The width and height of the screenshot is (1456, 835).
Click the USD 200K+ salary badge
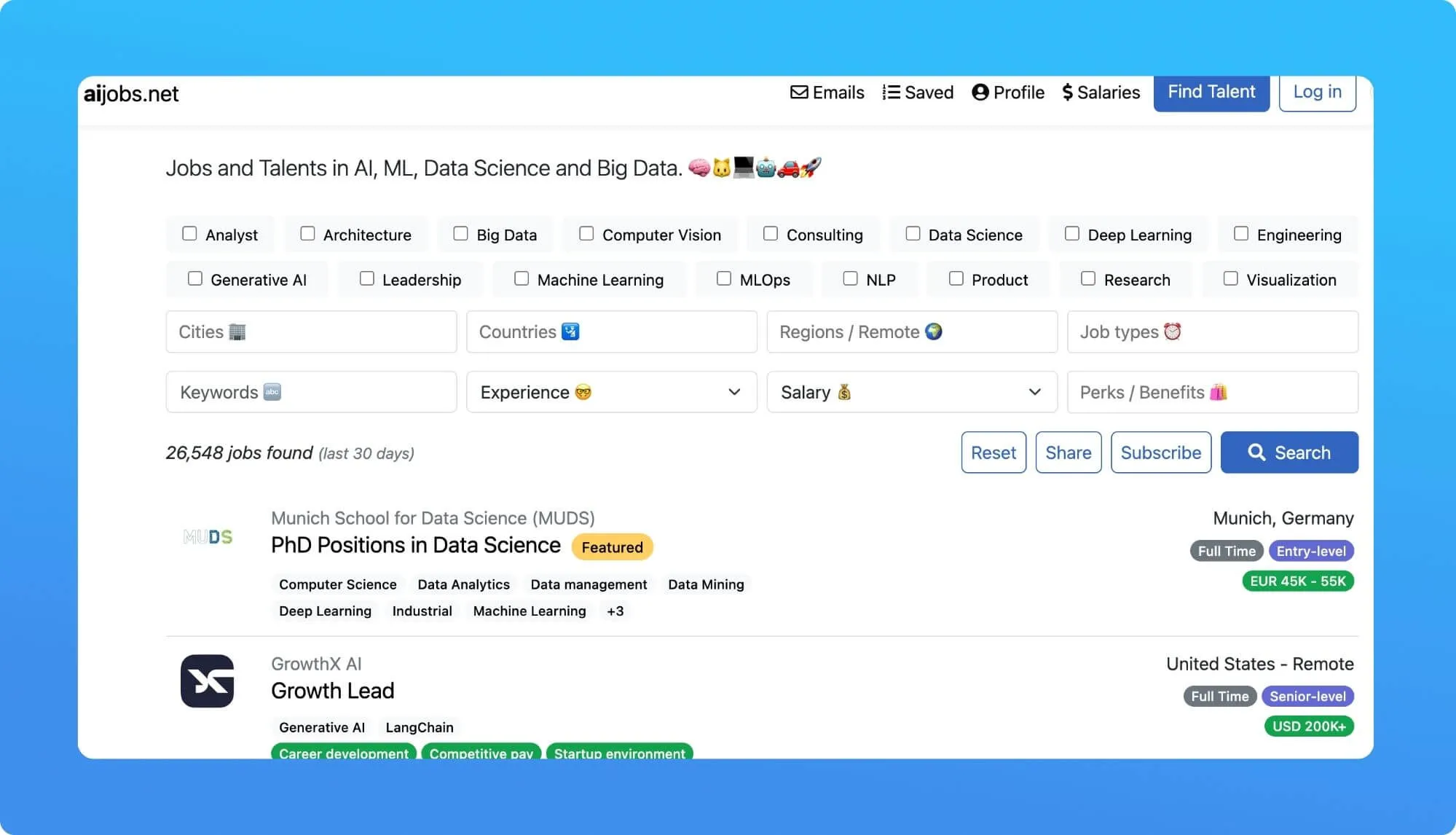1309,726
